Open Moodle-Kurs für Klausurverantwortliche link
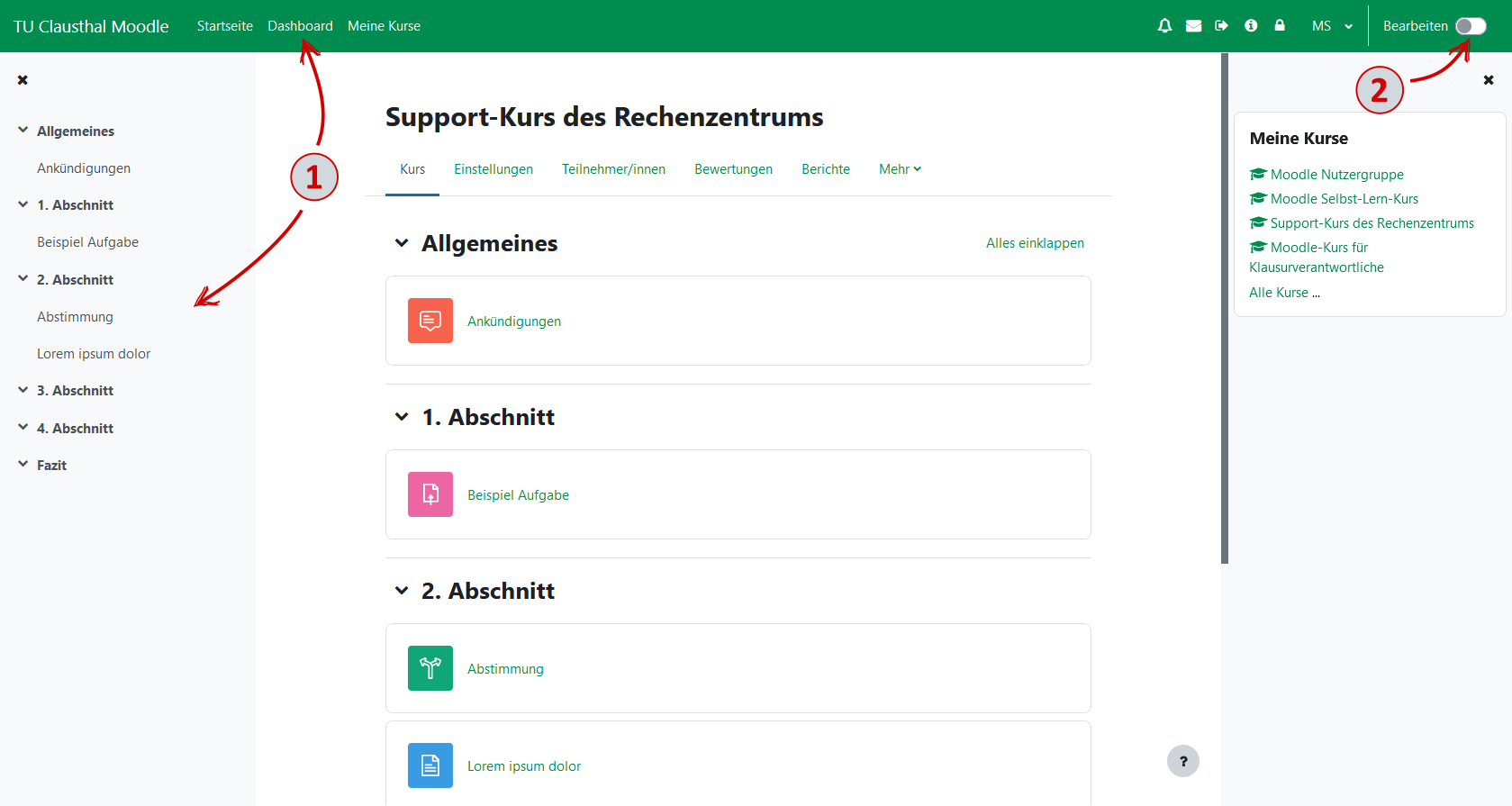1512x806 pixels. click(x=1317, y=258)
